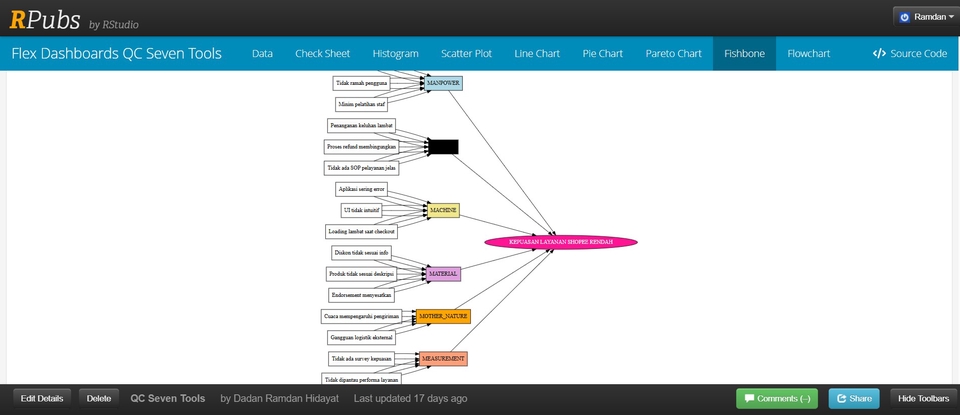
Task: Click the MANPOWER node
Action: pos(443,83)
